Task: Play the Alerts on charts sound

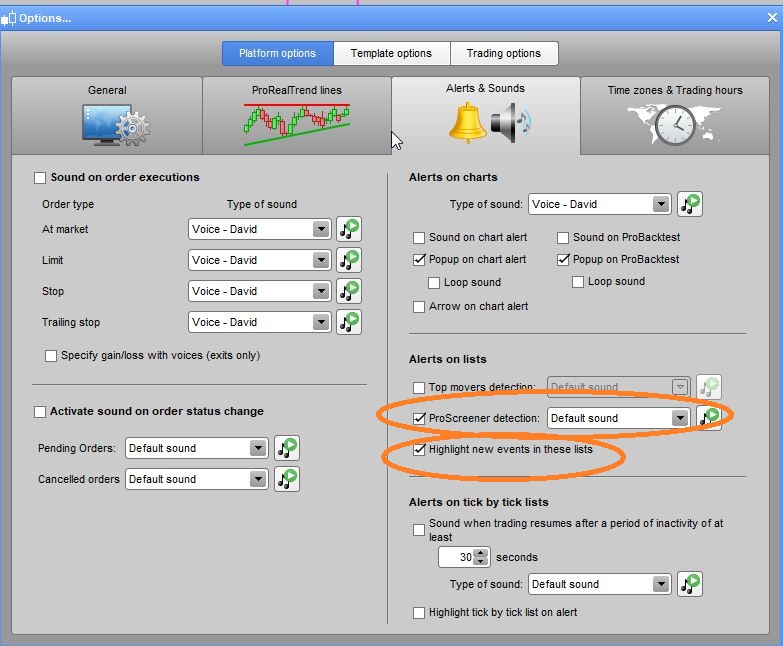Action: pyautogui.click(x=690, y=204)
